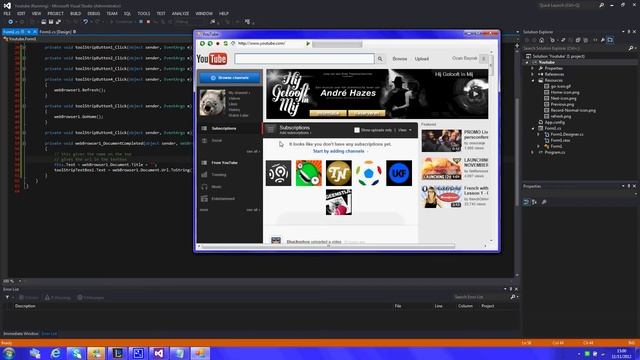This screenshot has height=360, width=640.
Task: Open the editor zoom percentage dropdown
Action: (x=20, y=281)
